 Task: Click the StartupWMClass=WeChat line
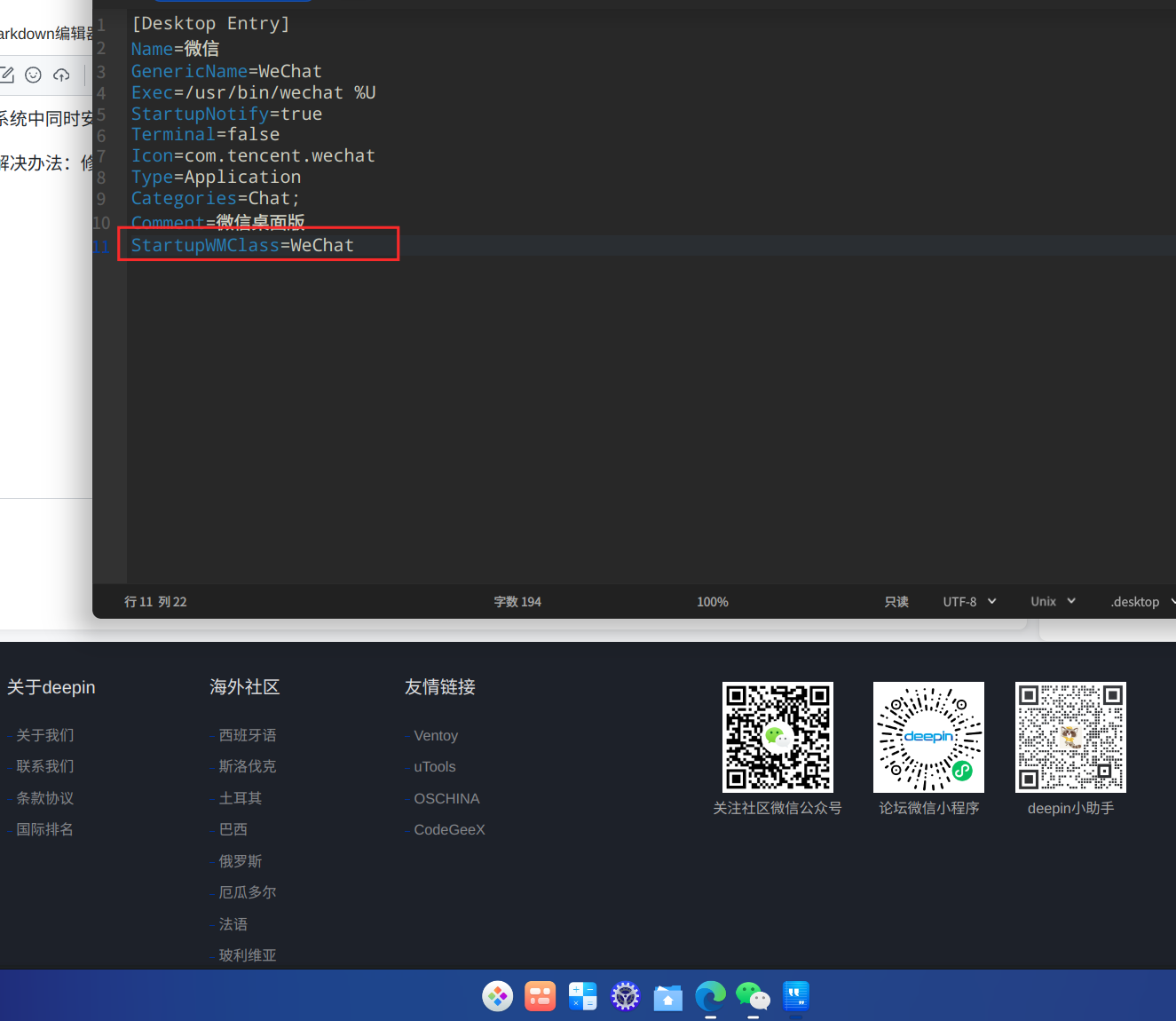(x=242, y=245)
